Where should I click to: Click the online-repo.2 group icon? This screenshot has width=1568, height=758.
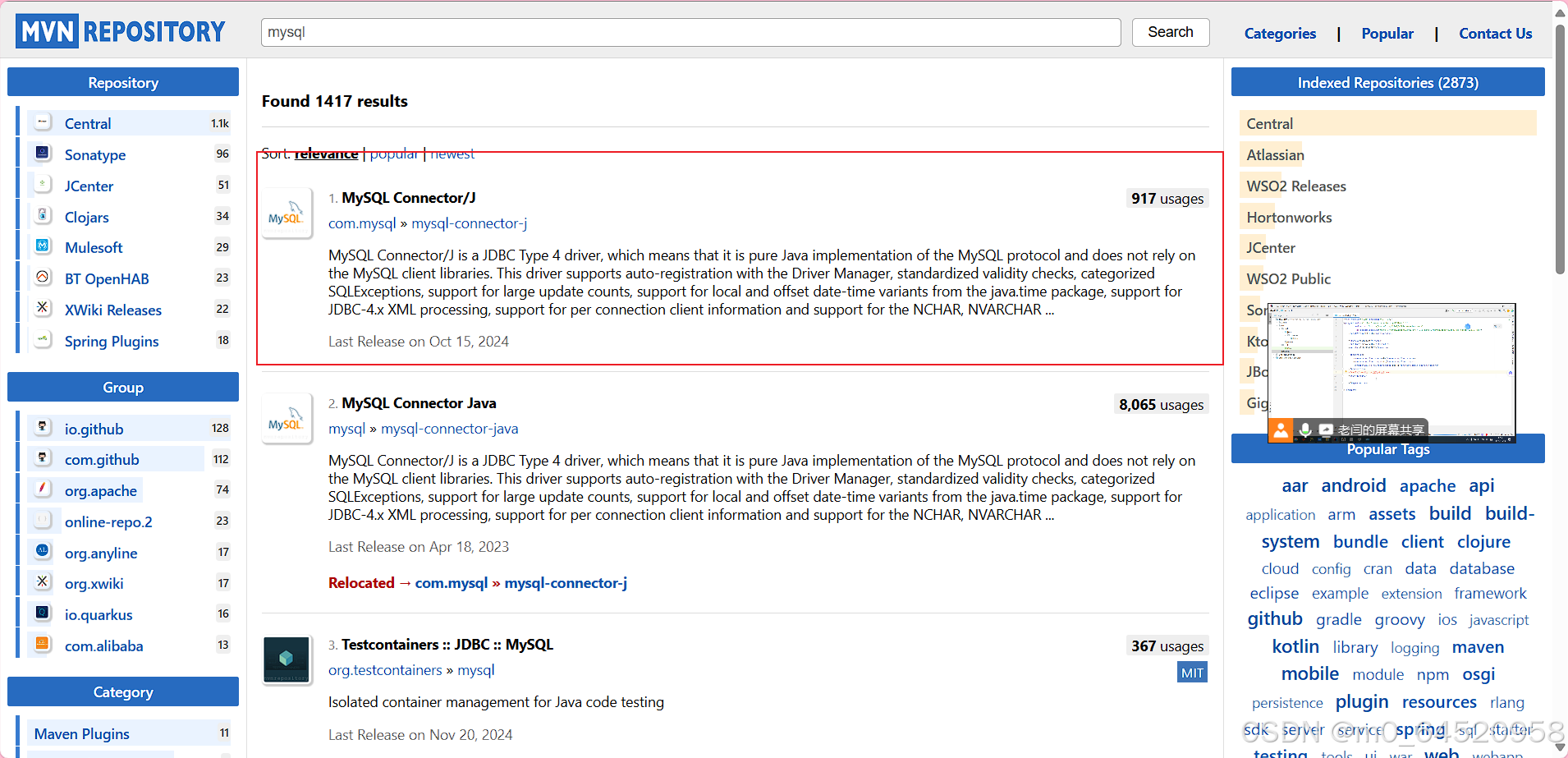pos(43,521)
